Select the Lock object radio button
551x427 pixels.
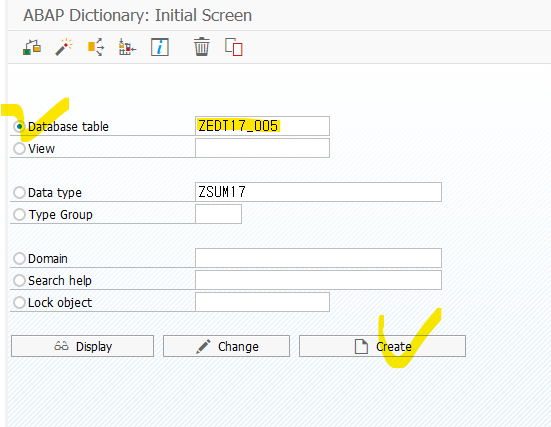pyautogui.click(x=19, y=303)
